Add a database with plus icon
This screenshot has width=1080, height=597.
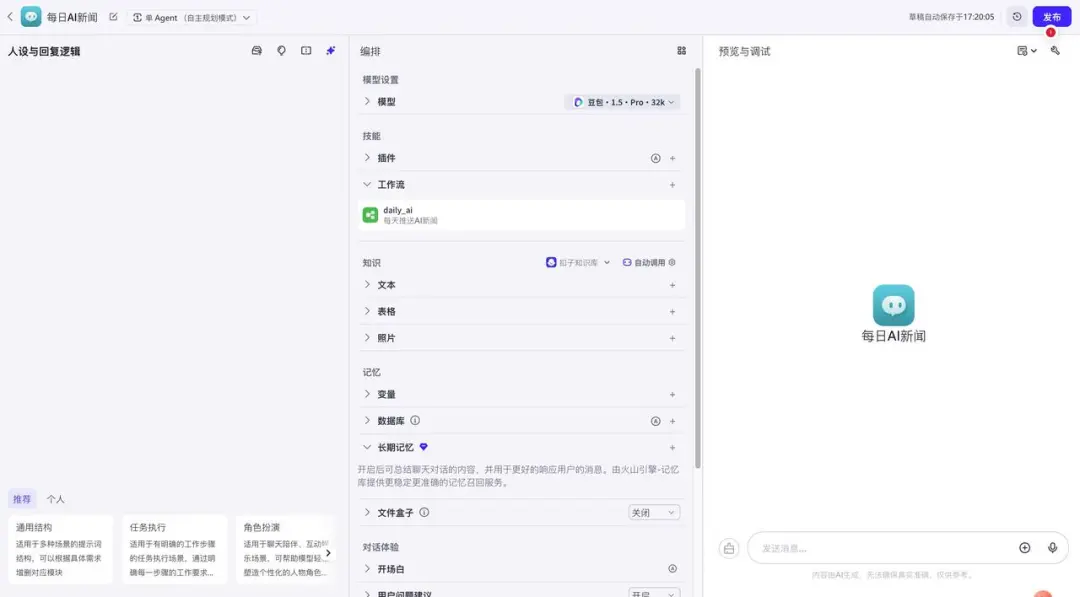(x=672, y=421)
